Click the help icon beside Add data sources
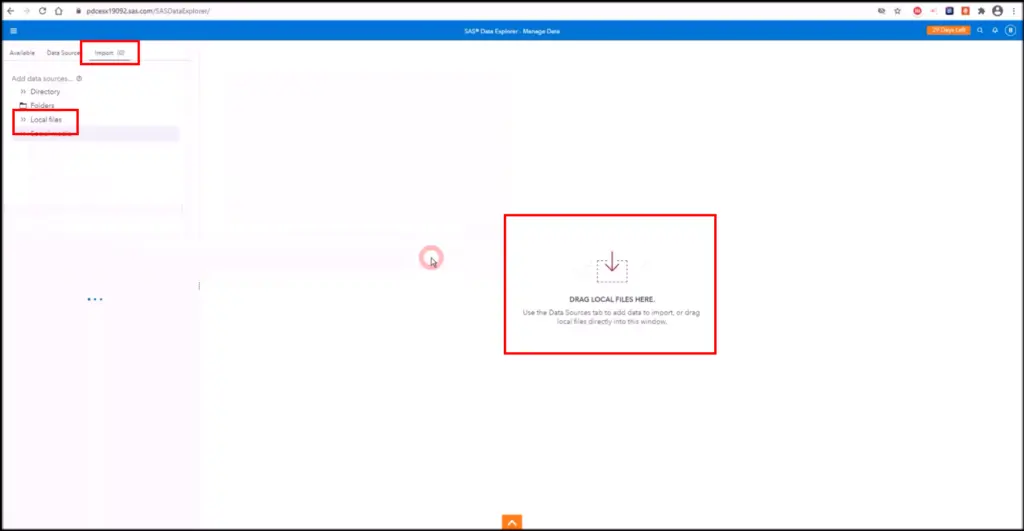The image size is (1024, 531). click(x=79, y=78)
